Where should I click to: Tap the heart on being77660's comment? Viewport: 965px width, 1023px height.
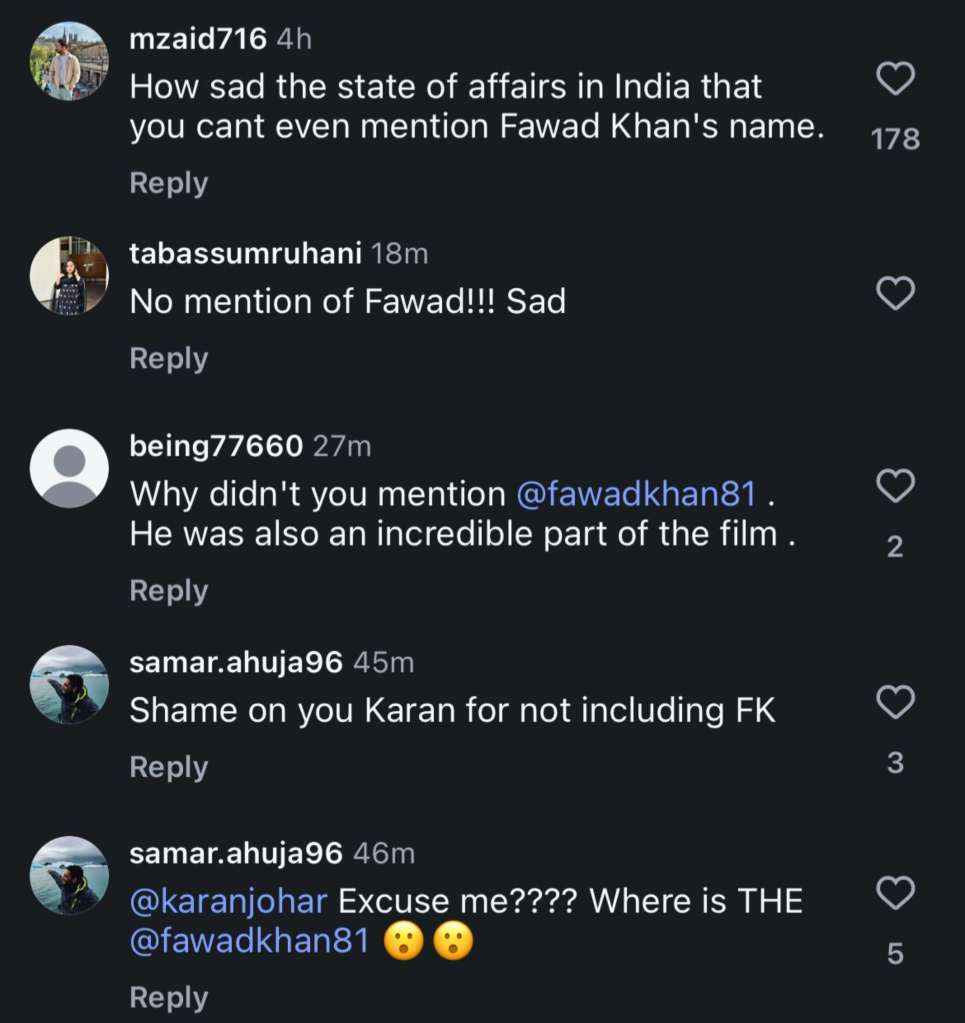895,486
